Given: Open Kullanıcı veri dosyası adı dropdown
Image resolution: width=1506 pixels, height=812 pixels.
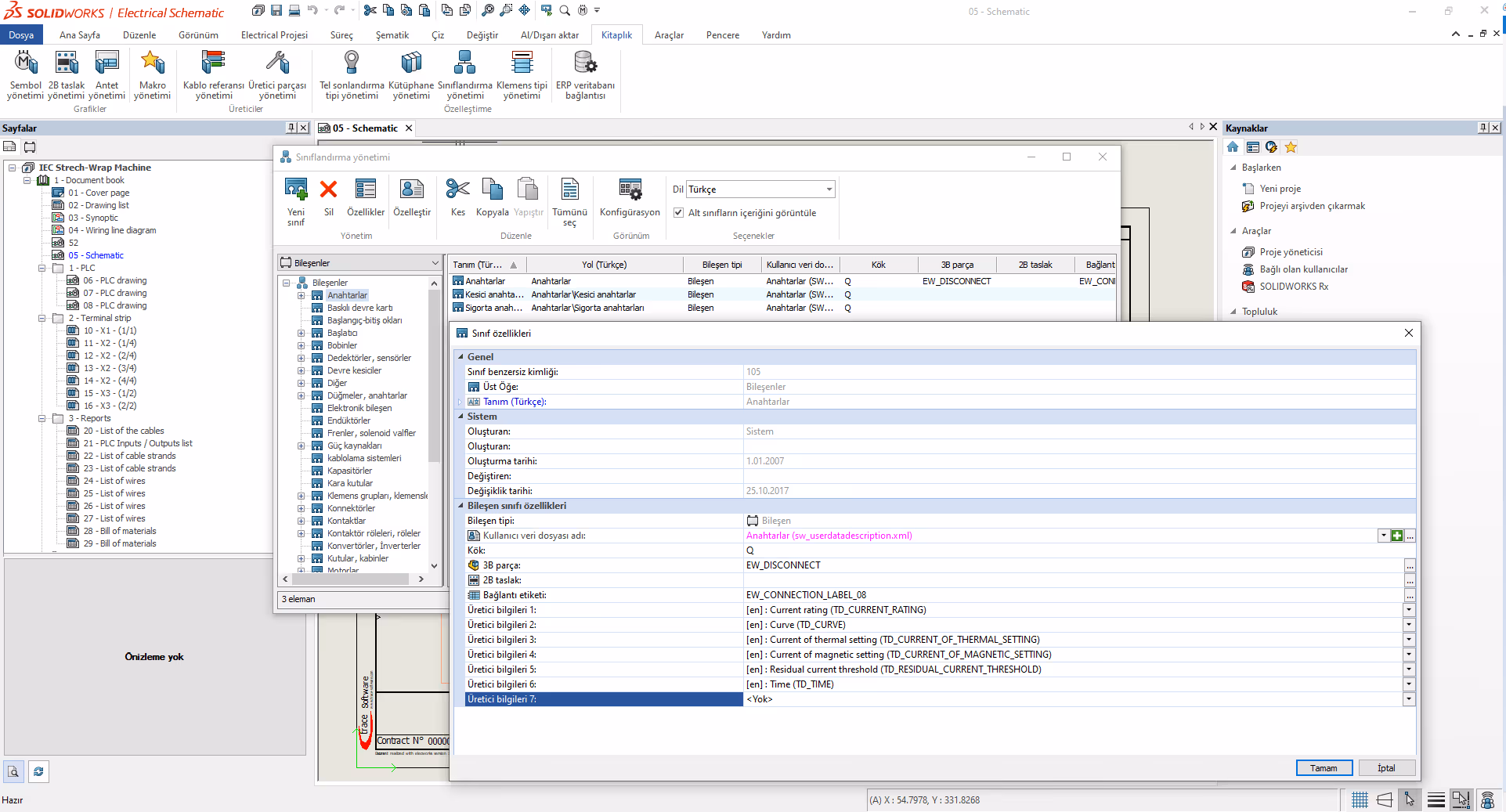Looking at the screenshot, I should click(x=1384, y=536).
